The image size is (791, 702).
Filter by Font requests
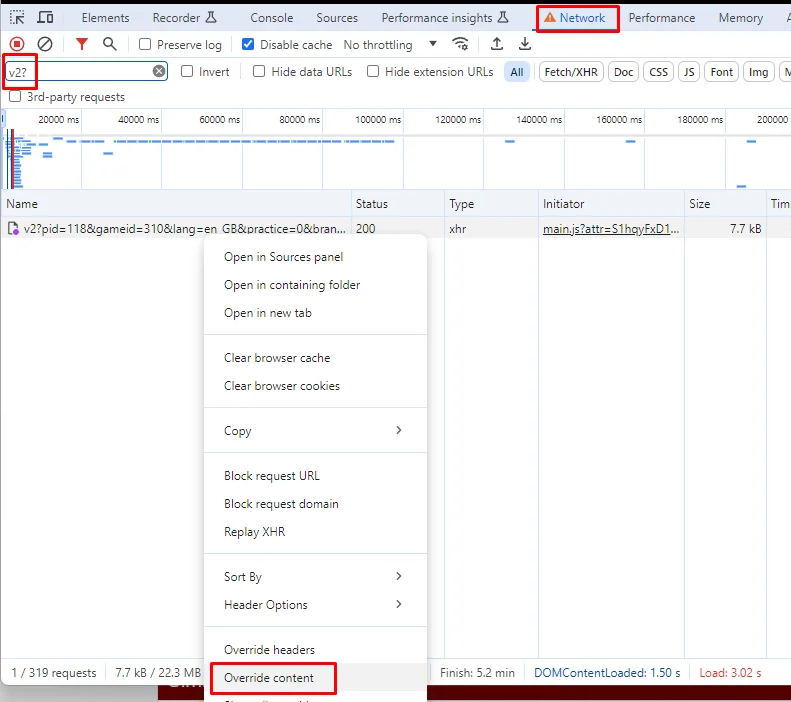tap(721, 72)
